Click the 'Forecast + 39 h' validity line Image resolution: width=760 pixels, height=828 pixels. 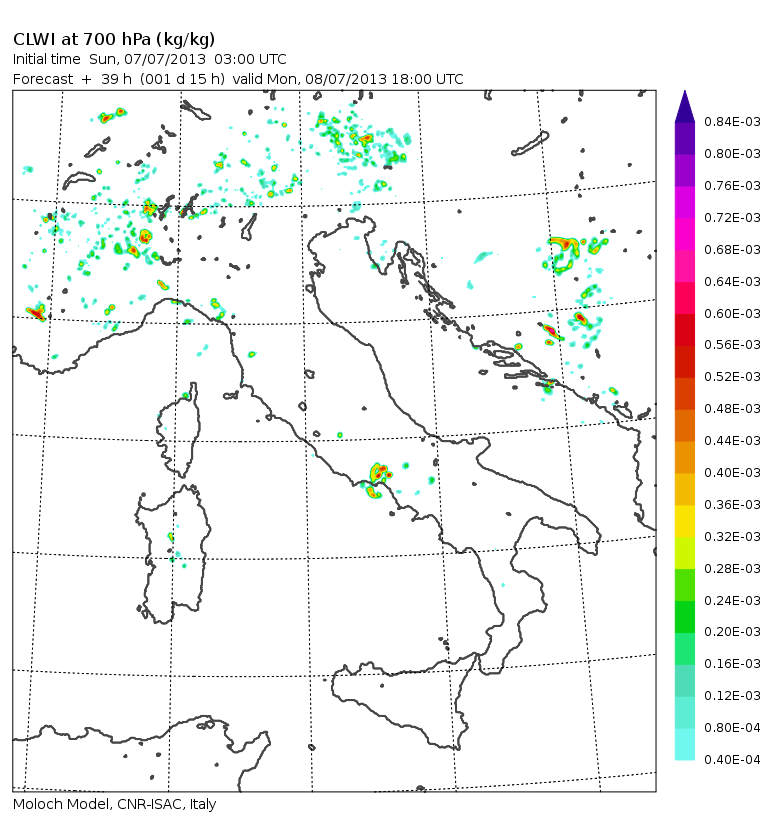238,79
